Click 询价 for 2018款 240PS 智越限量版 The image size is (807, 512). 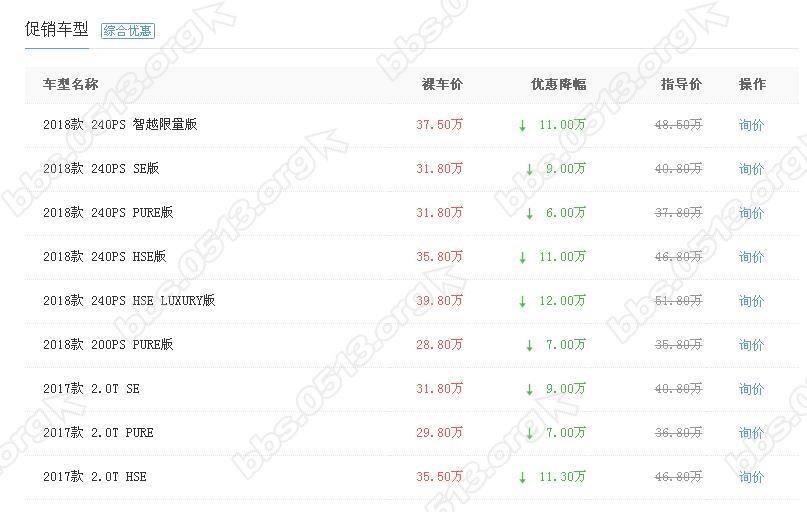click(x=751, y=125)
